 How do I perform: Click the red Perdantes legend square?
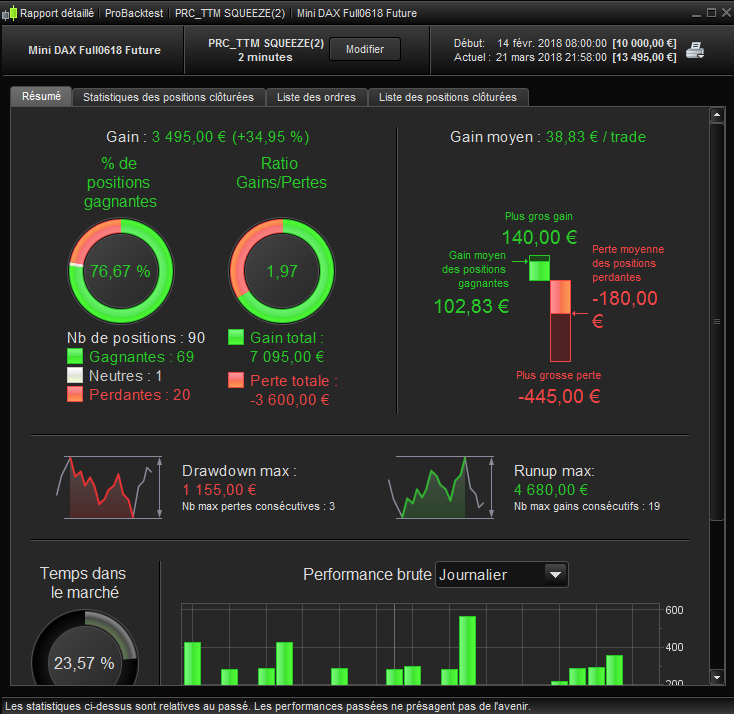(x=75, y=394)
